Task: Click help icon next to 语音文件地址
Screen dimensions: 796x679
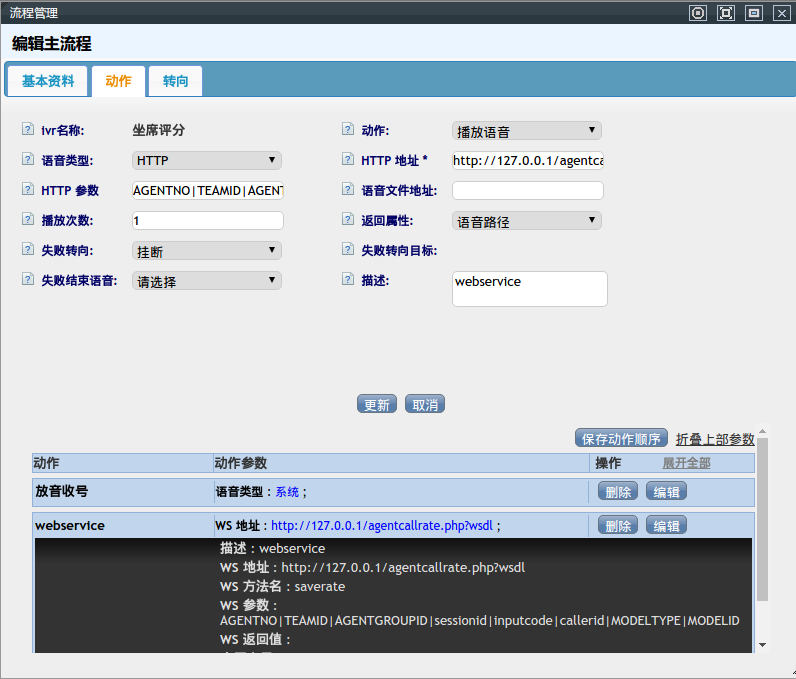Action: point(348,189)
